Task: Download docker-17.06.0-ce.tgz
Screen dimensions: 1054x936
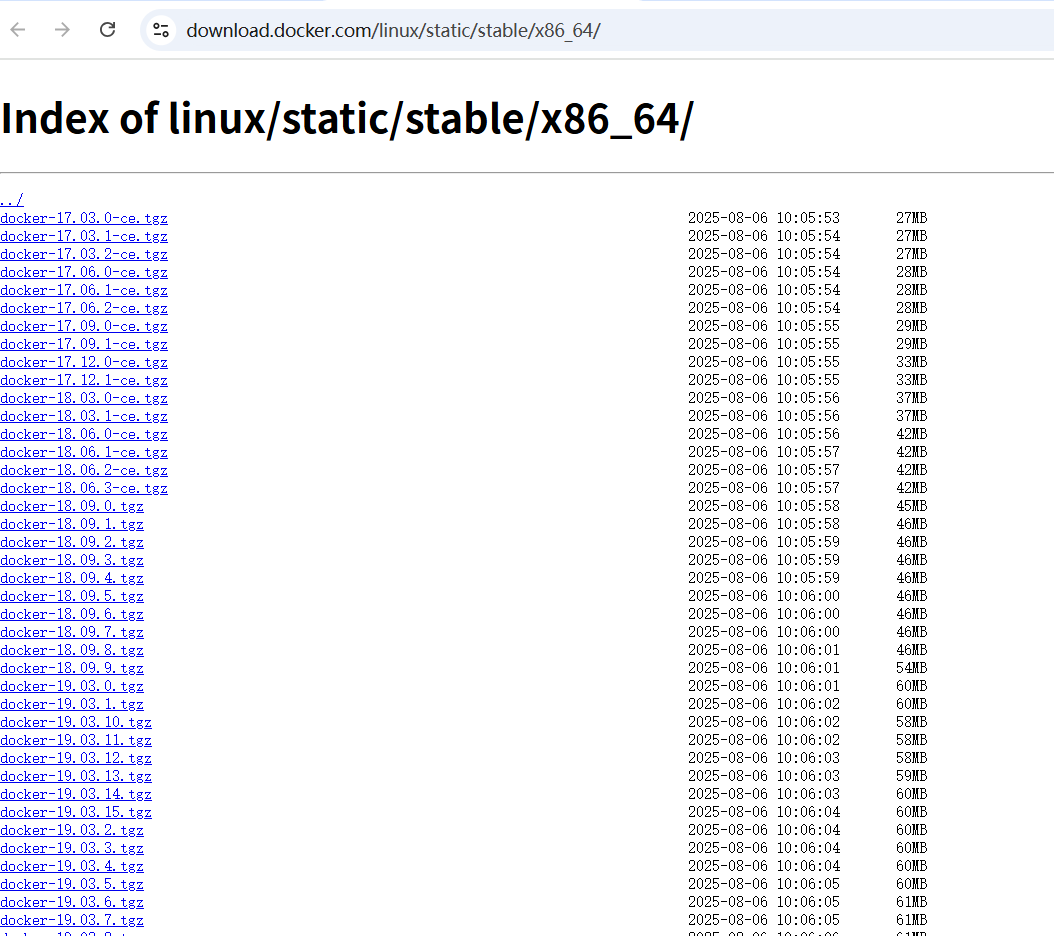Action: pos(84,272)
